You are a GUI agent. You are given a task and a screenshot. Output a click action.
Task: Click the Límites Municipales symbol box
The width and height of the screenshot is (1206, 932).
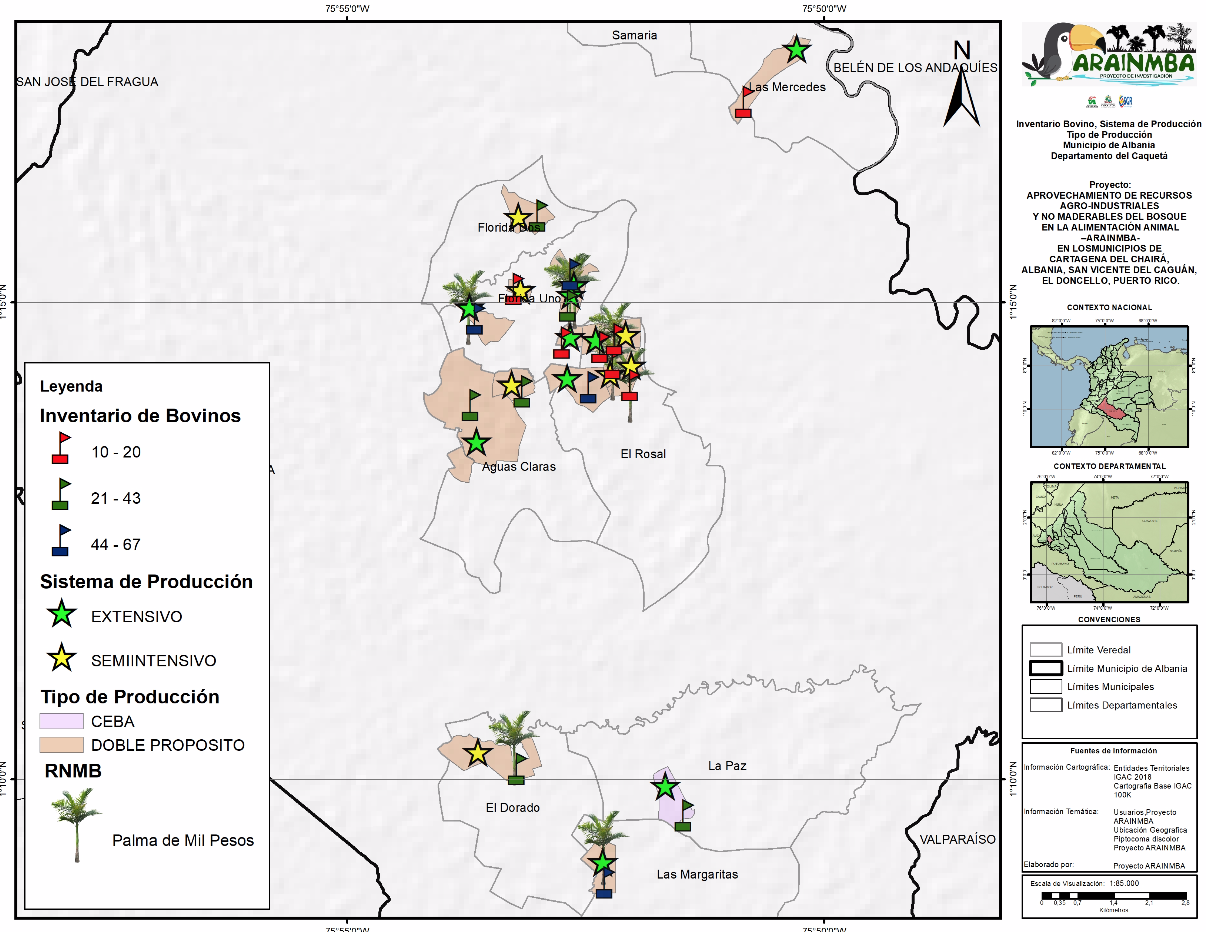[1044, 686]
